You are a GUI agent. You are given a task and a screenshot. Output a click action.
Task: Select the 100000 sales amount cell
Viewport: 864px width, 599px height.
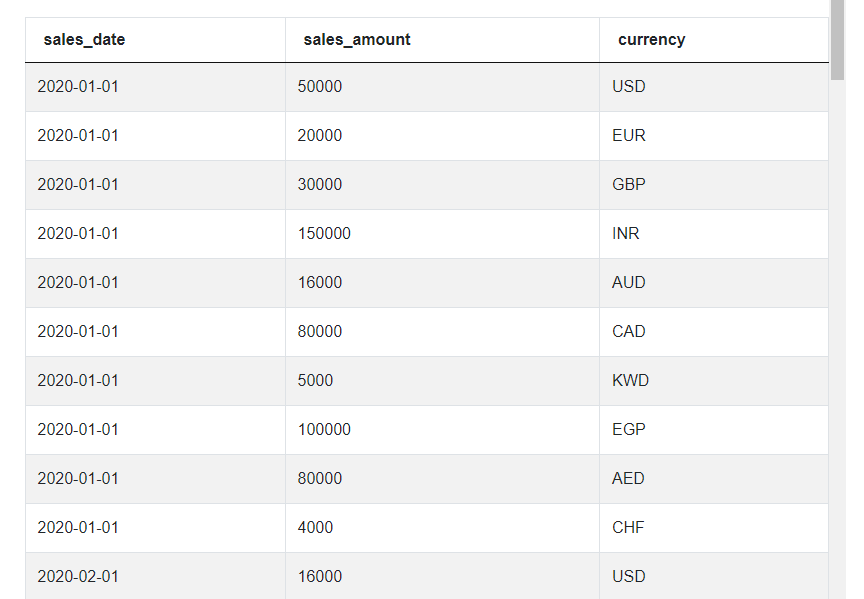click(x=442, y=430)
